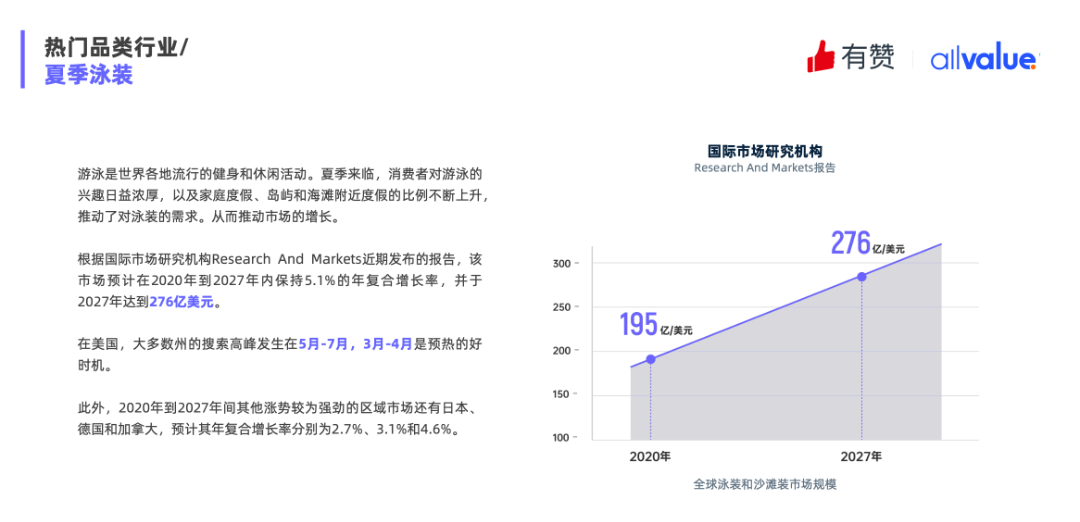Click the allvalue logo
Screen dimensions: 1080x522
pyautogui.click(x=984, y=60)
